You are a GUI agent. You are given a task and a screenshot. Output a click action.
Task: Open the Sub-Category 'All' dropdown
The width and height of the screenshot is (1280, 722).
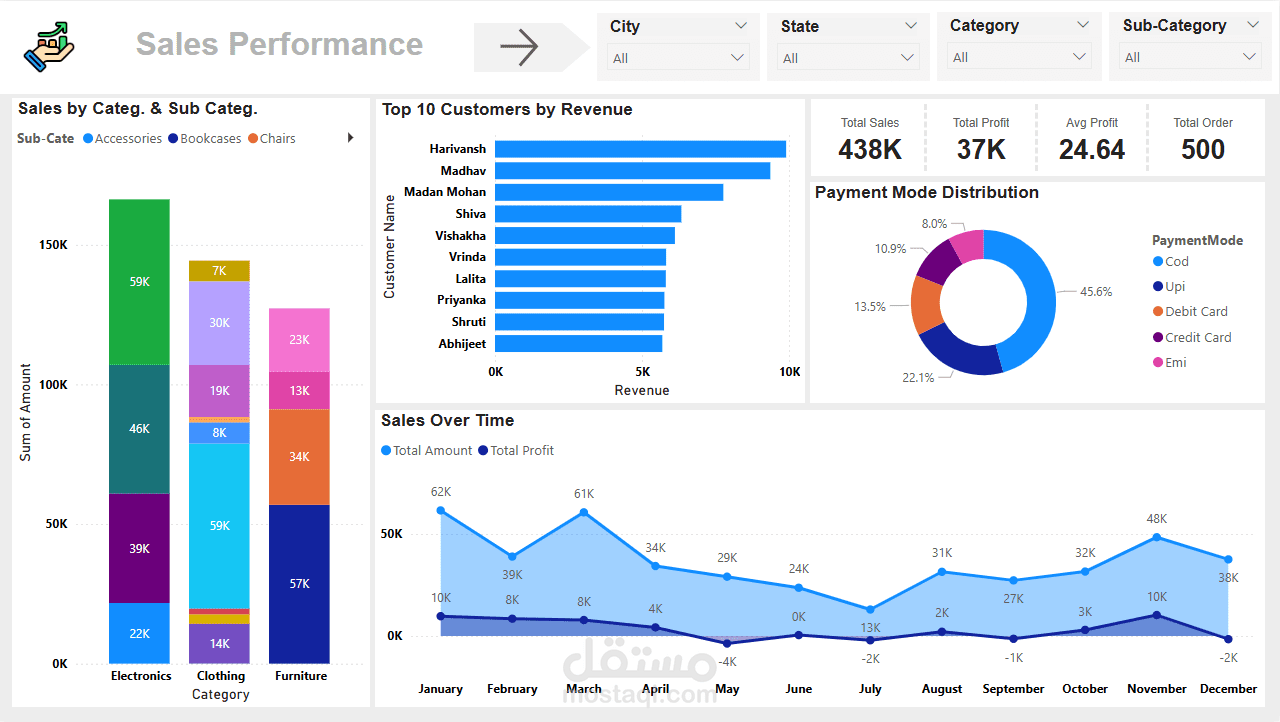(1190, 57)
